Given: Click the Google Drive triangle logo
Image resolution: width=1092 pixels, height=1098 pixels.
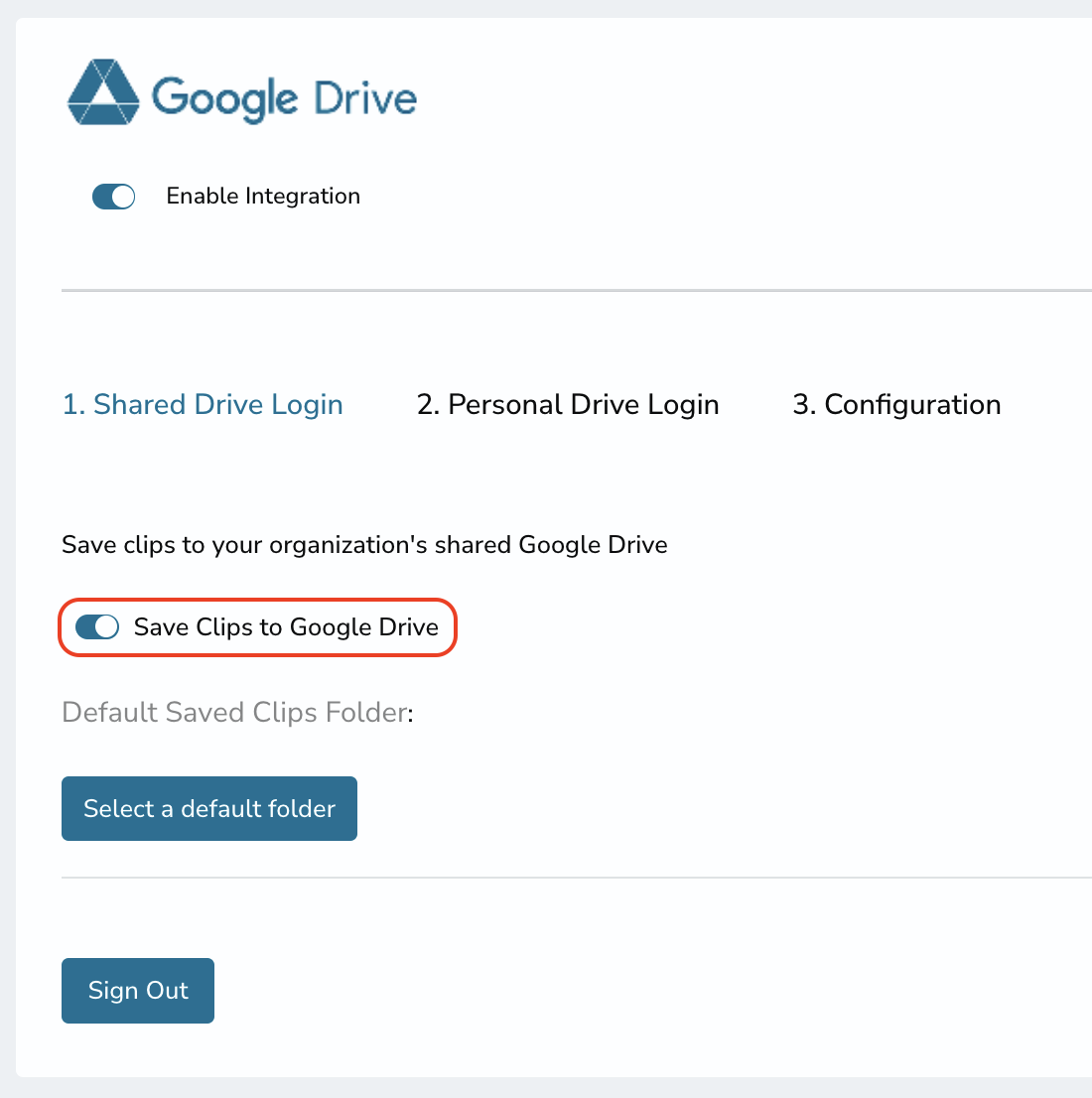Looking at the screenshot, I should 103,92.
